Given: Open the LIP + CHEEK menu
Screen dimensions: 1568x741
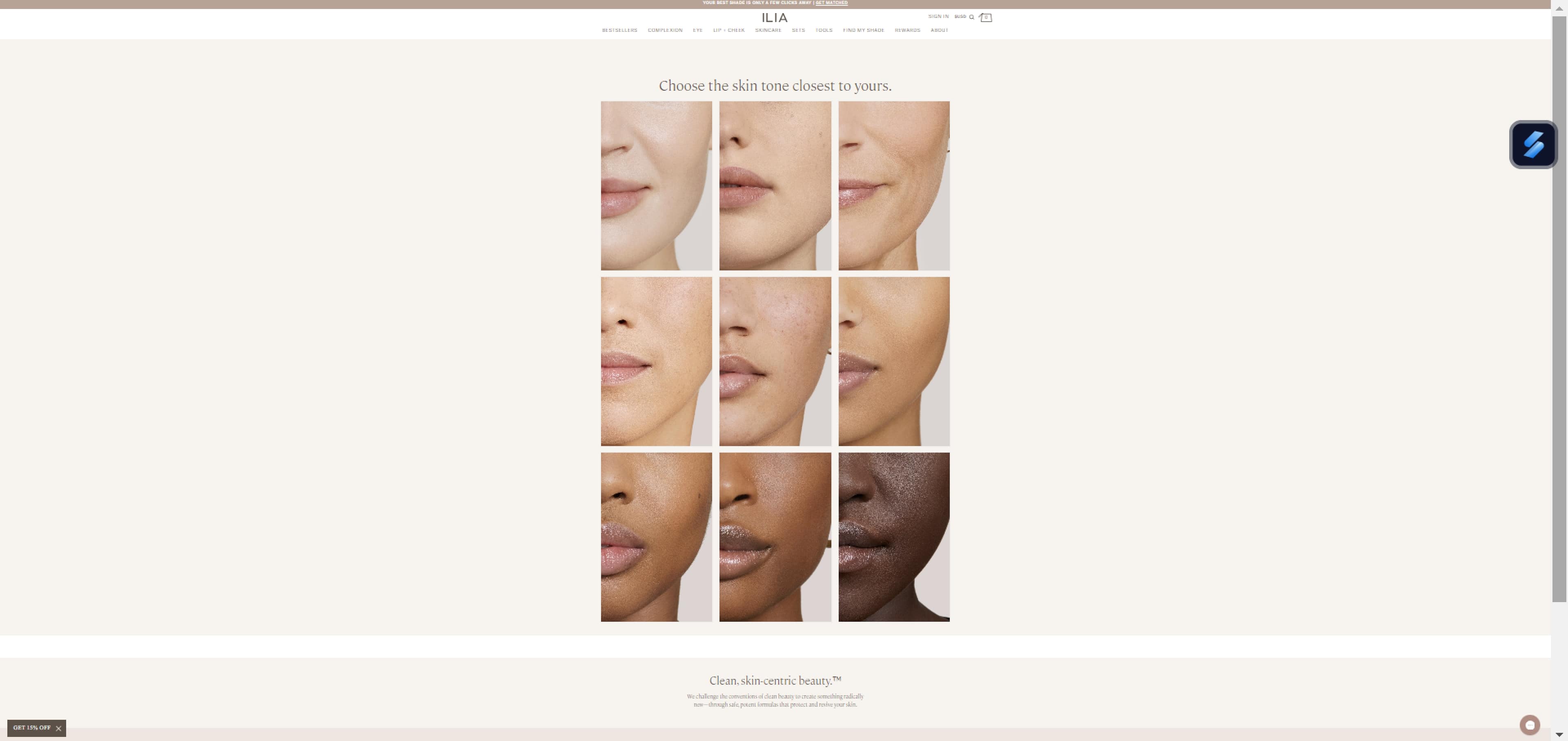Looking at the screenshot, I should [x=728, y=30].
